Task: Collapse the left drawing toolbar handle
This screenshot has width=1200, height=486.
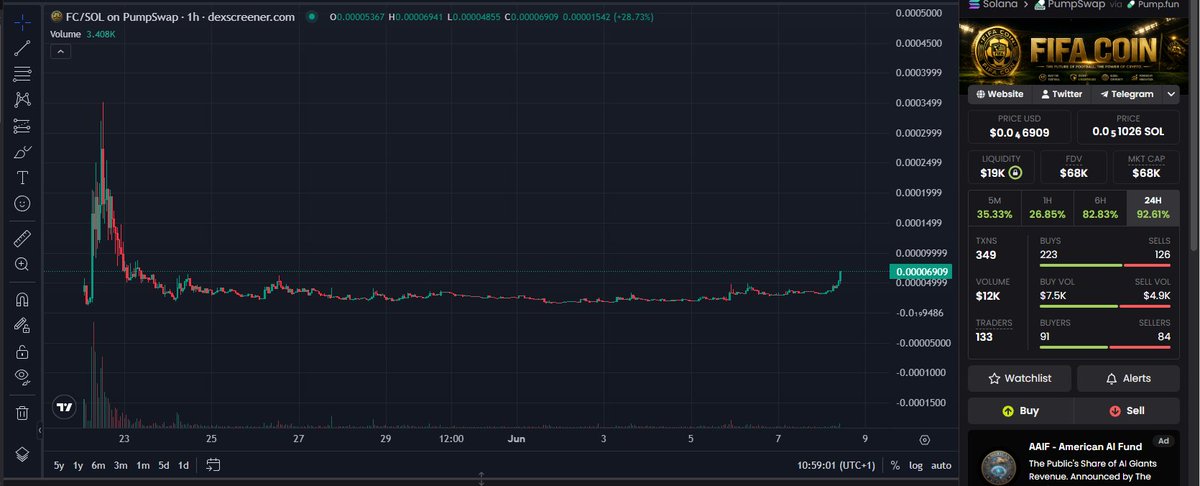Action: point(41,432)
